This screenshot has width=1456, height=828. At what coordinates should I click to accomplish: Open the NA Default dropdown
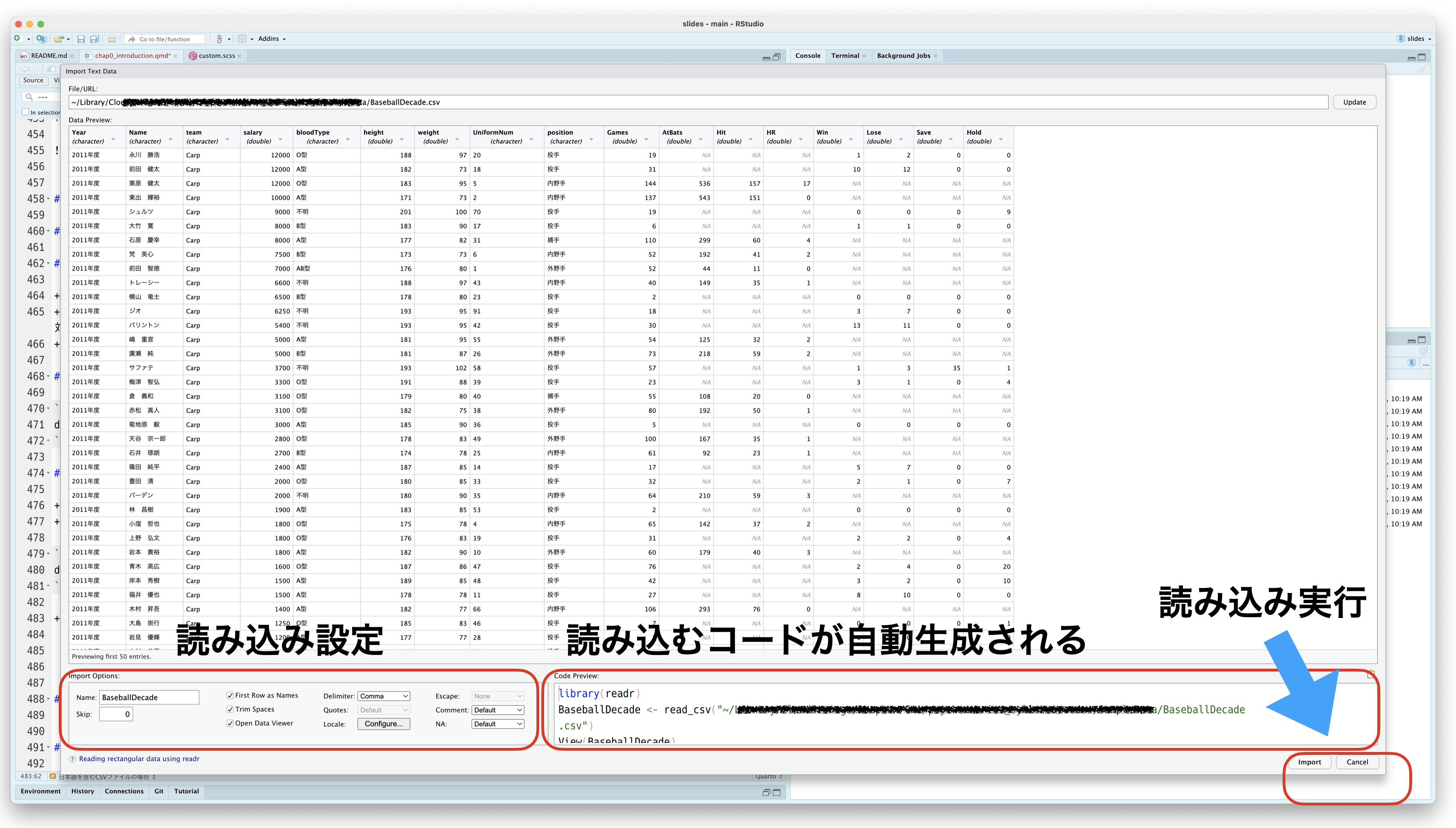pos(498,724)
